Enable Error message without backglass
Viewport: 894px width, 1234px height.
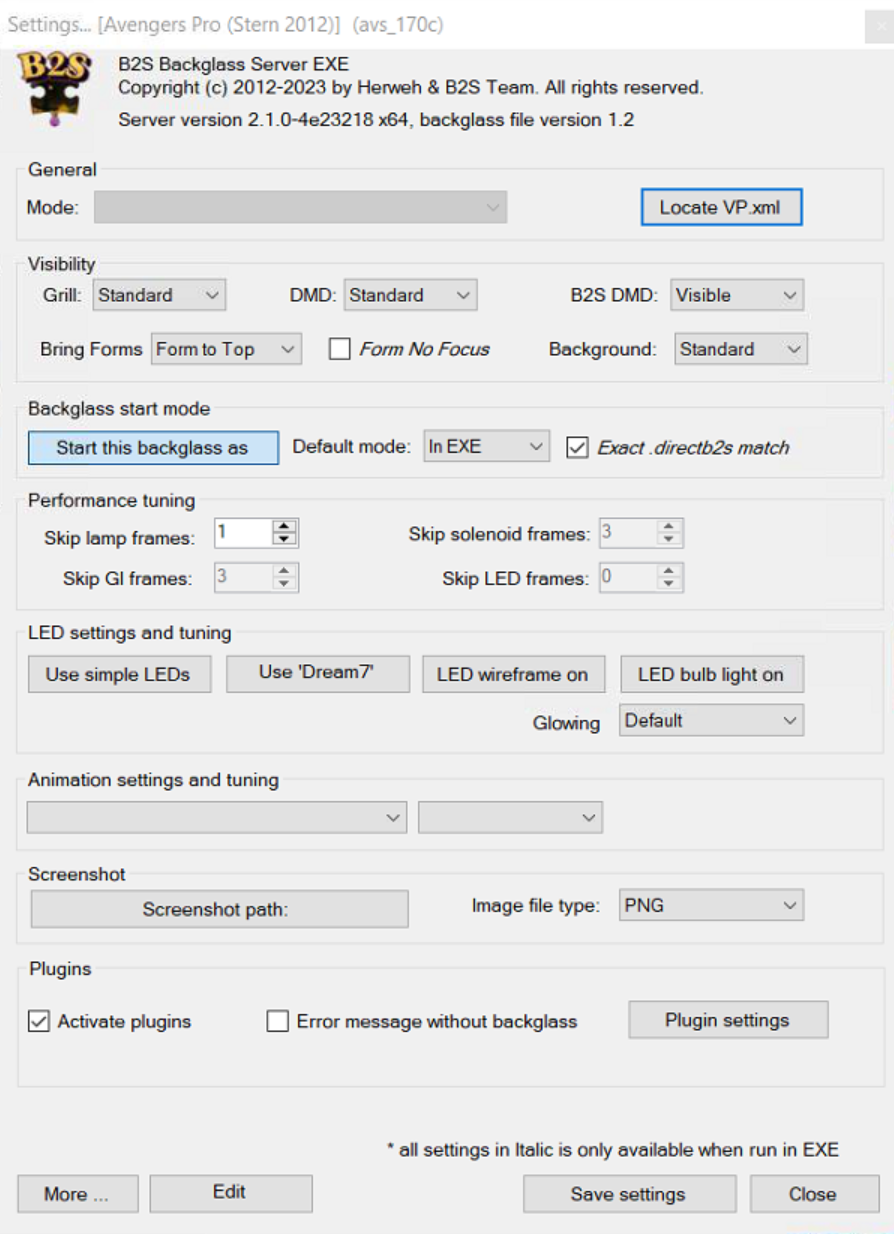[278, 1021]
